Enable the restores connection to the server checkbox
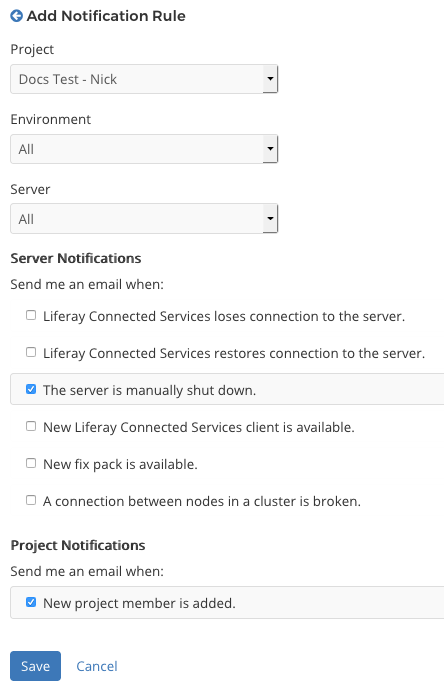444x691 pixels. [31, 352]
